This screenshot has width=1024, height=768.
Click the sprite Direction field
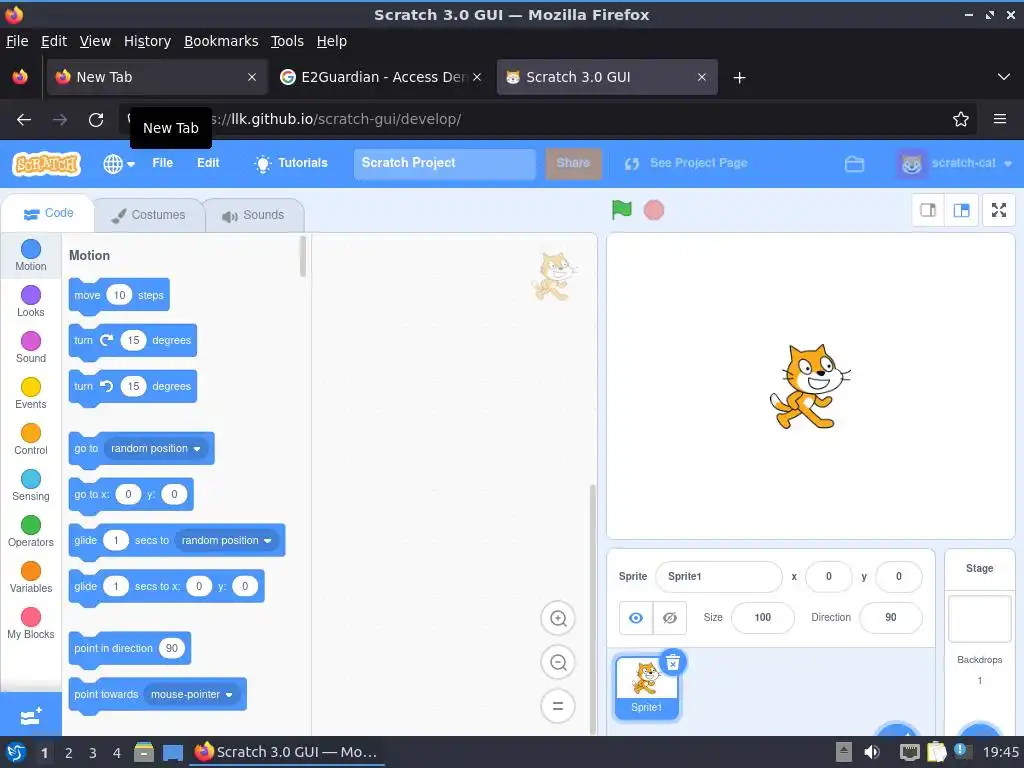(891, 618)
